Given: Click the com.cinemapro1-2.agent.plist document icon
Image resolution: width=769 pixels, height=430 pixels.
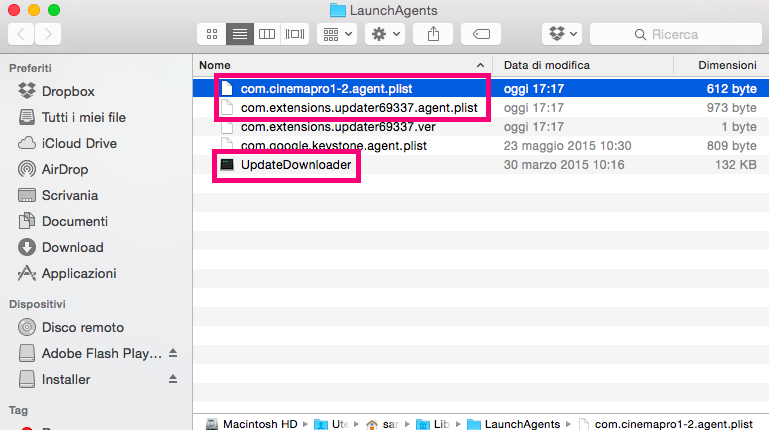Looking at the screenshot, I should click(227, 88).
